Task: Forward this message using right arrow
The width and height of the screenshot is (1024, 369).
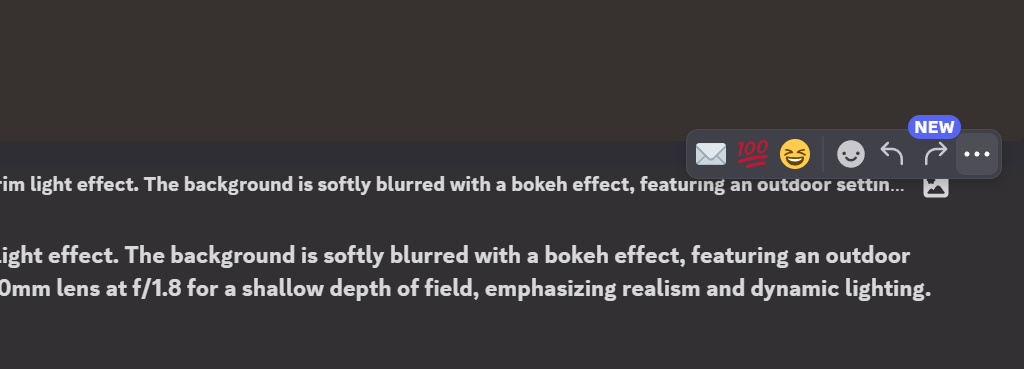Action: [935, 155]
